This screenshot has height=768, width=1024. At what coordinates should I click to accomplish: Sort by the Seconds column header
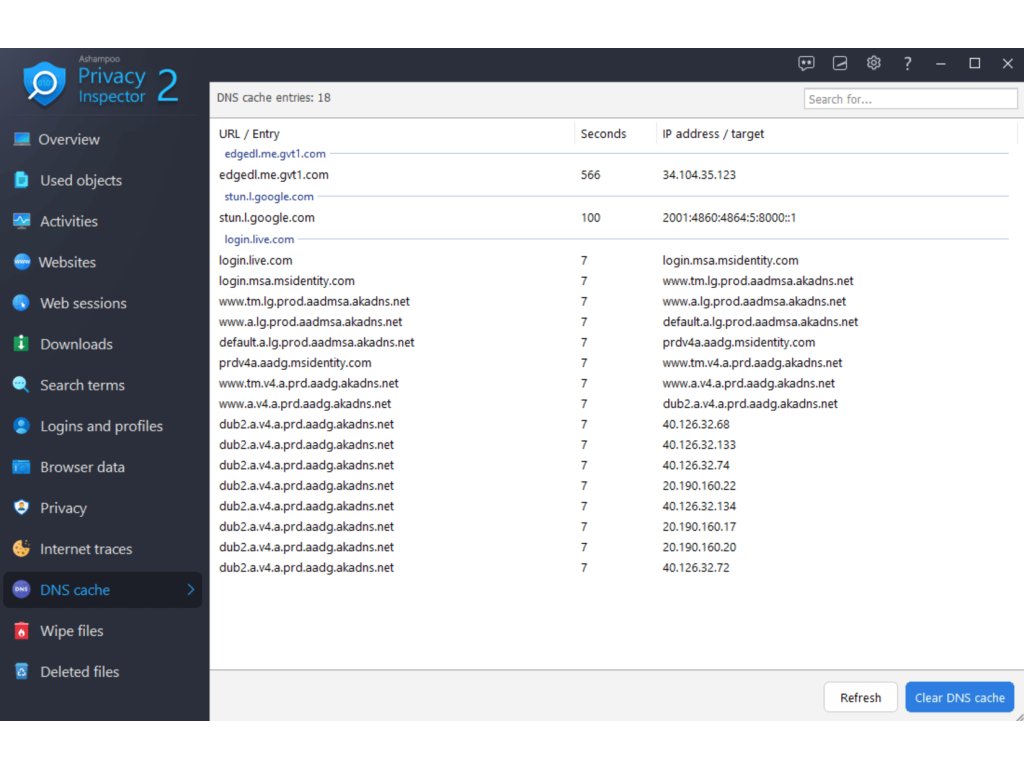tap(603, 134)
